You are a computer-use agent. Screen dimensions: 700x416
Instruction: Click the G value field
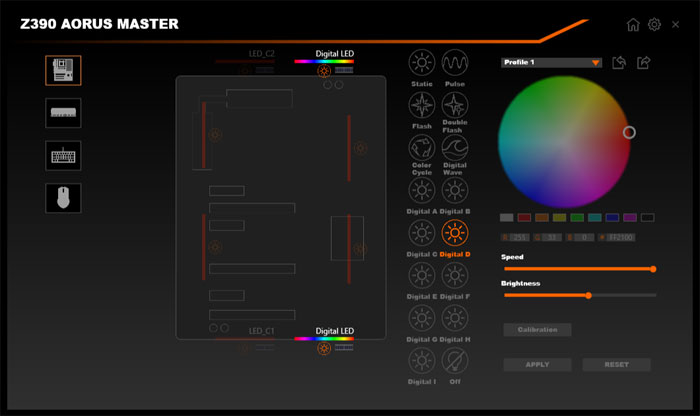[x=552, y=237]
